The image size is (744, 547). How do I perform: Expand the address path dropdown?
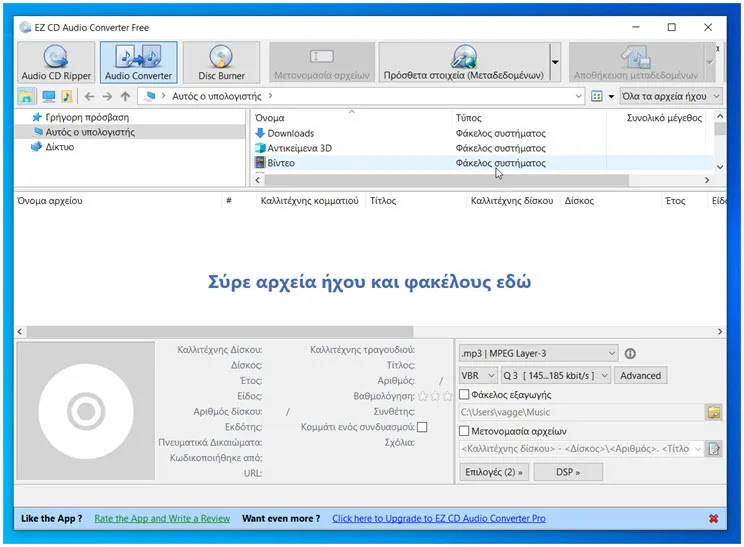[578, 96]
